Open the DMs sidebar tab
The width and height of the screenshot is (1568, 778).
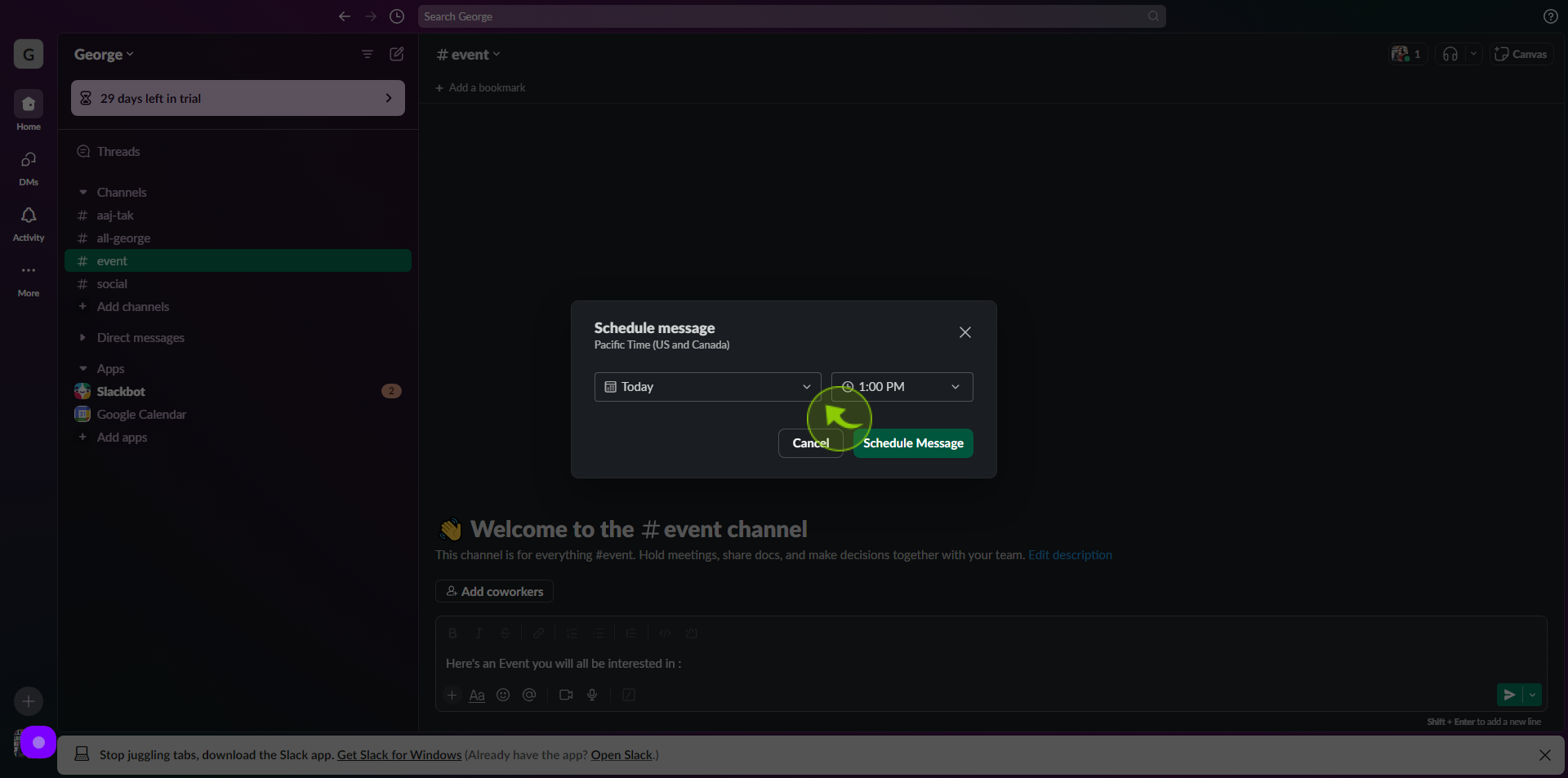29,168
